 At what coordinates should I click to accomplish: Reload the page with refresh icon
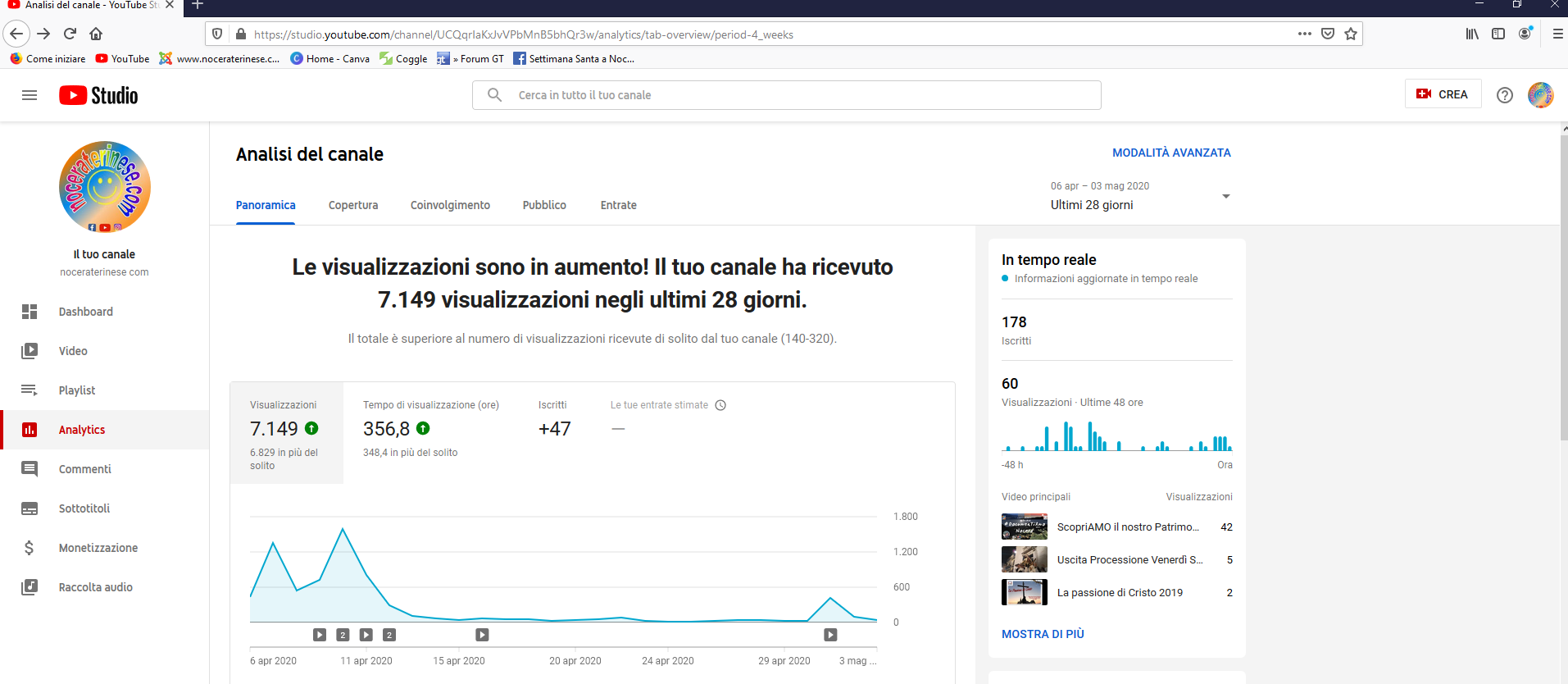[70, 34]
